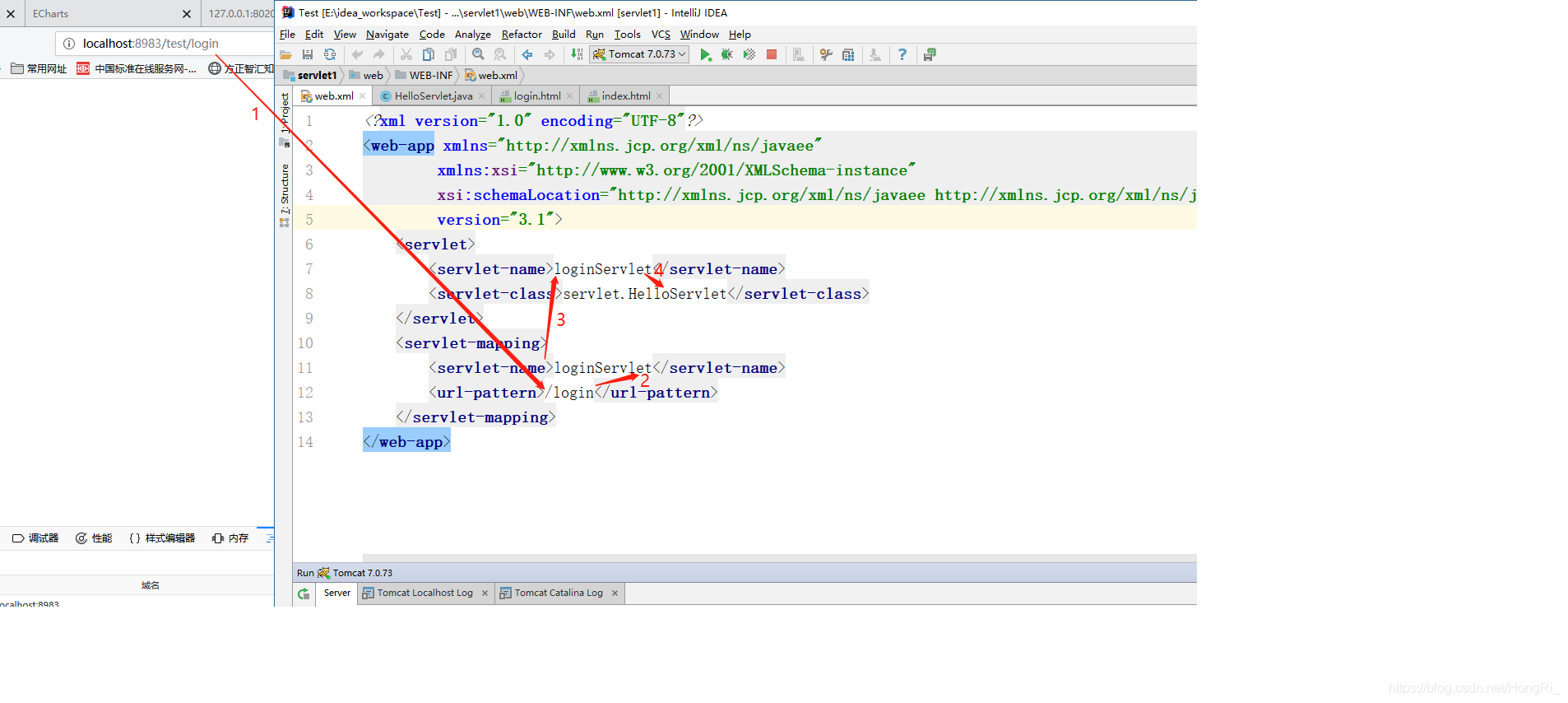Screen dimensions: 1568x703
Task: Close the login.html tab
Action: click(570, 96)
